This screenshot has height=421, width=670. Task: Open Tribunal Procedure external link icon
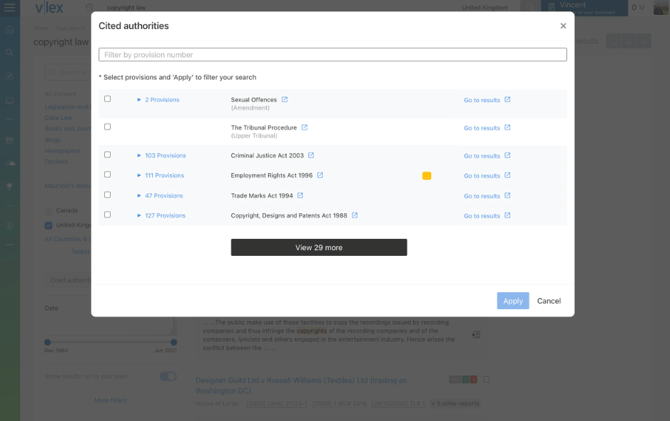click(x=304, y=127)
